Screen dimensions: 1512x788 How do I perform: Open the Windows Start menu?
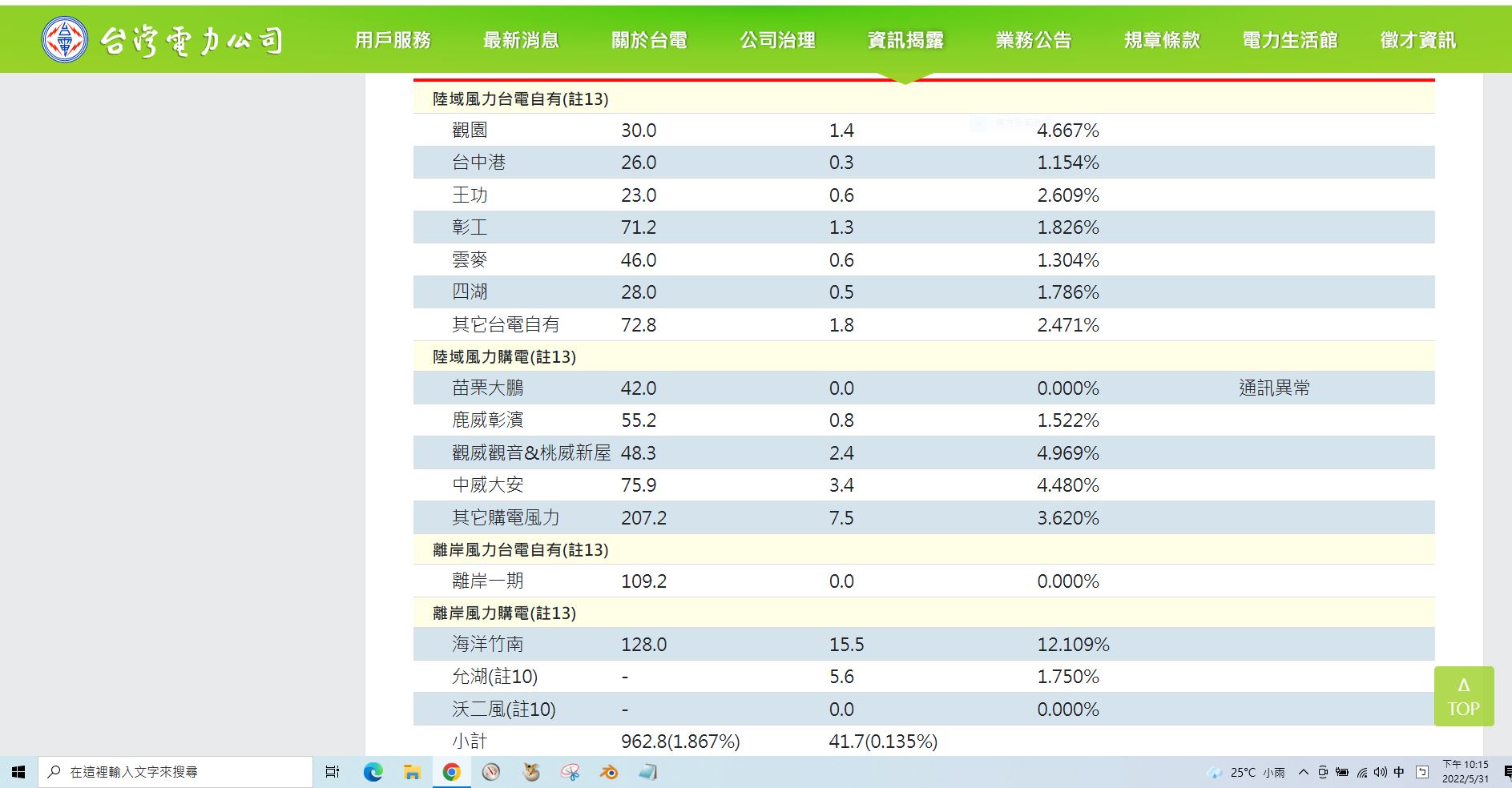18,772
